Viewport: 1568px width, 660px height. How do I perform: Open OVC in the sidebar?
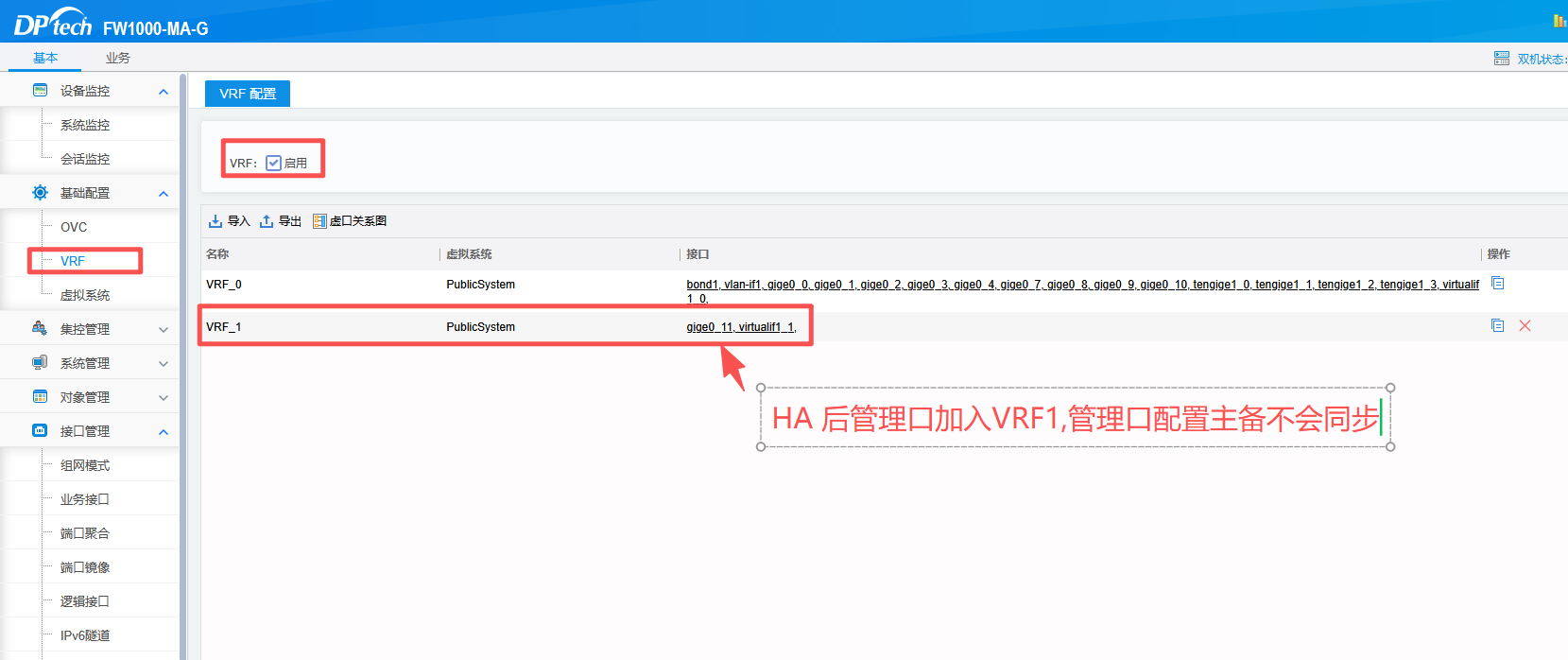tap(74, 227)
